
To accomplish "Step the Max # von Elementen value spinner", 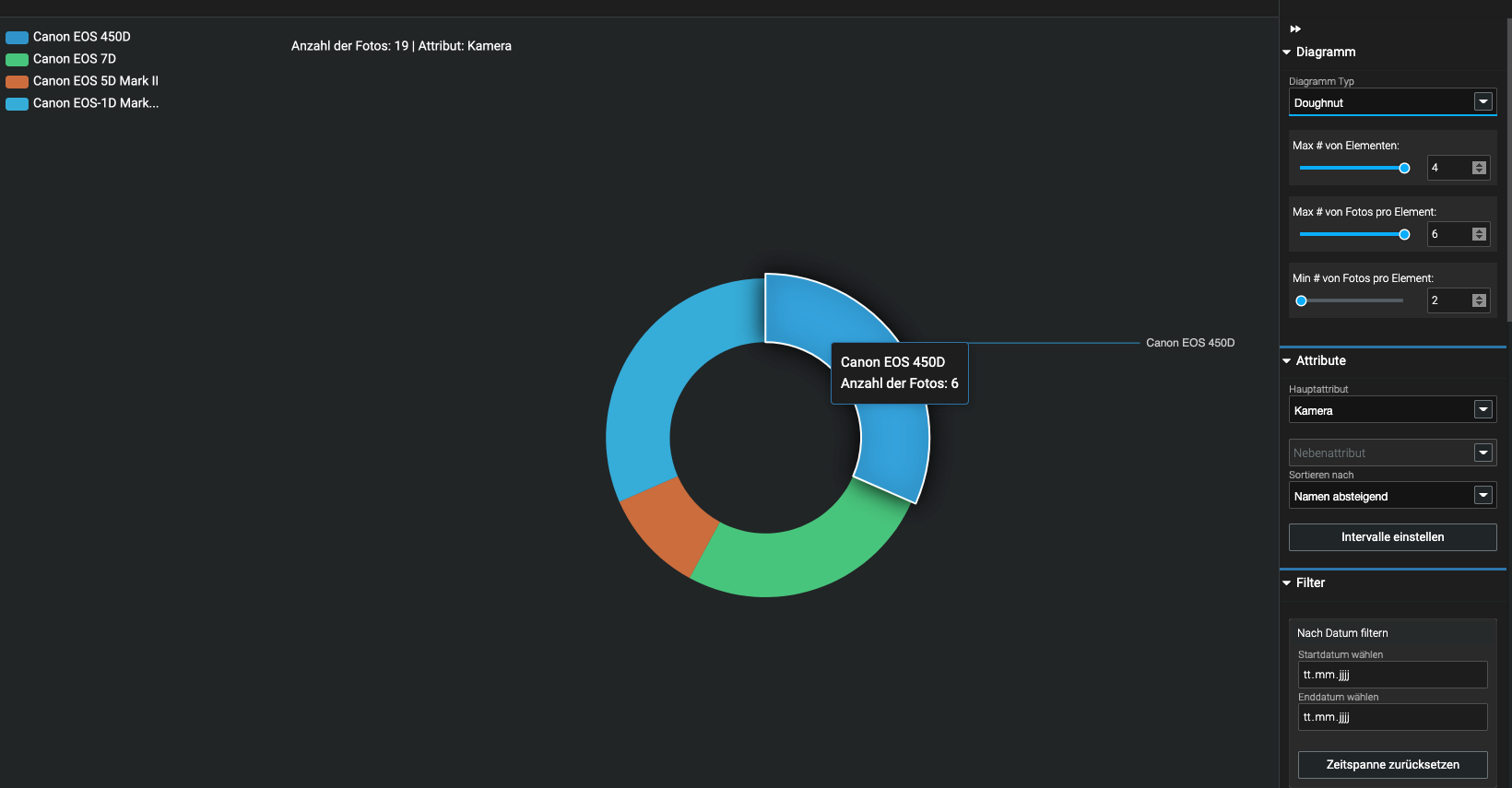I will 1479,168.
